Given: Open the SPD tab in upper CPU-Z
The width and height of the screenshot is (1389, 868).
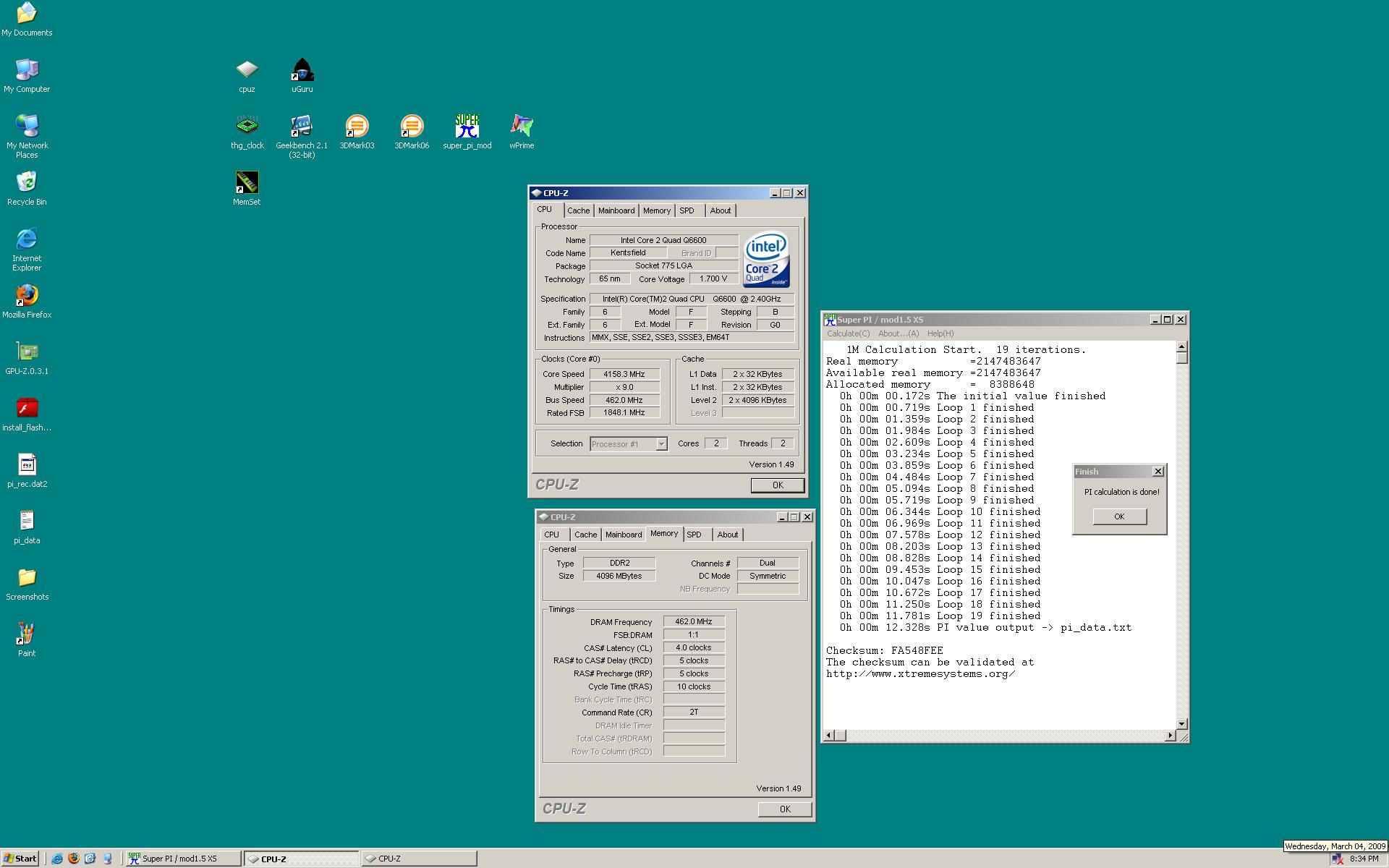Looking at the screenshot, I should pos(687,210).
